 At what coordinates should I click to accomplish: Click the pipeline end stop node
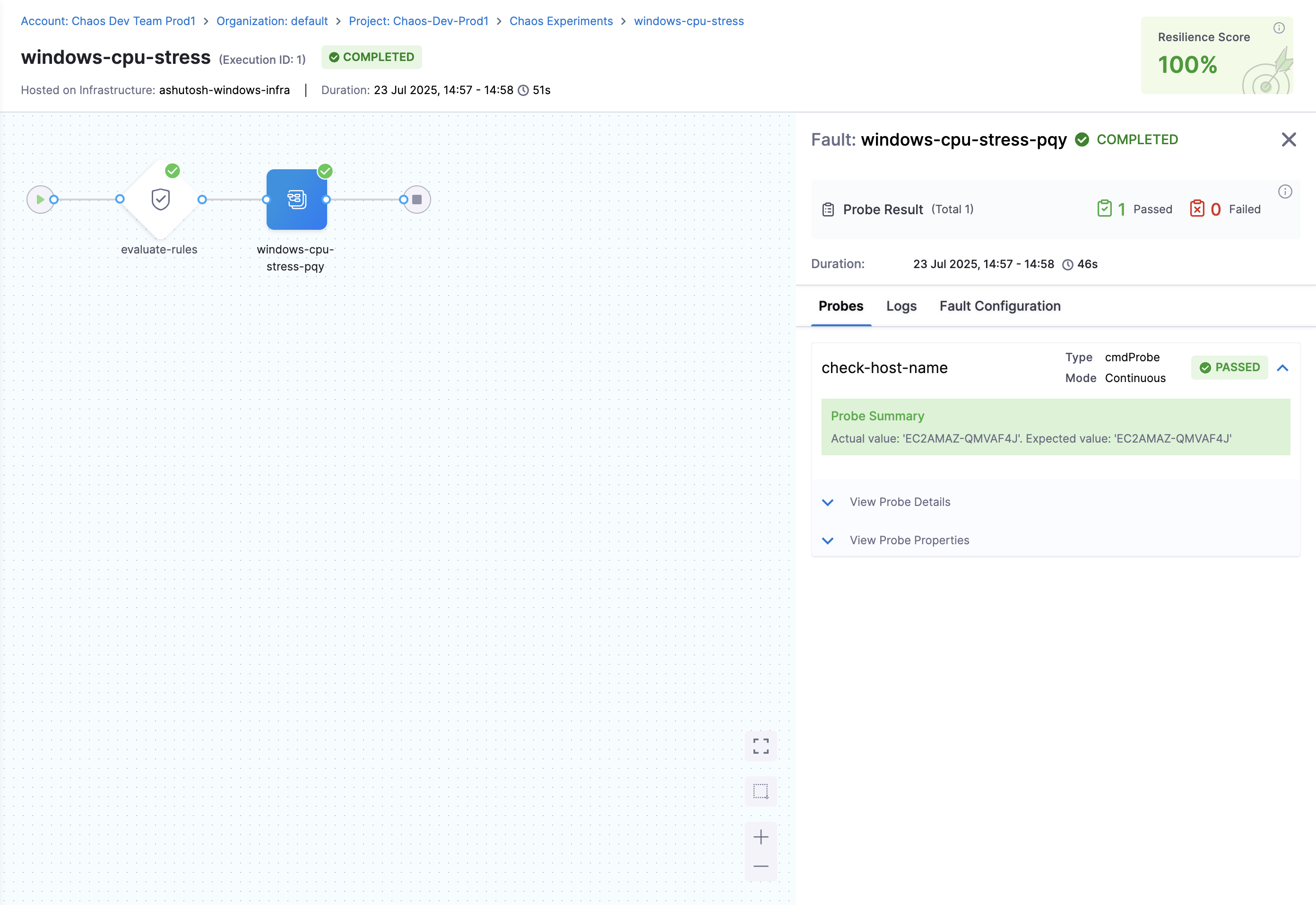(417, 199)
